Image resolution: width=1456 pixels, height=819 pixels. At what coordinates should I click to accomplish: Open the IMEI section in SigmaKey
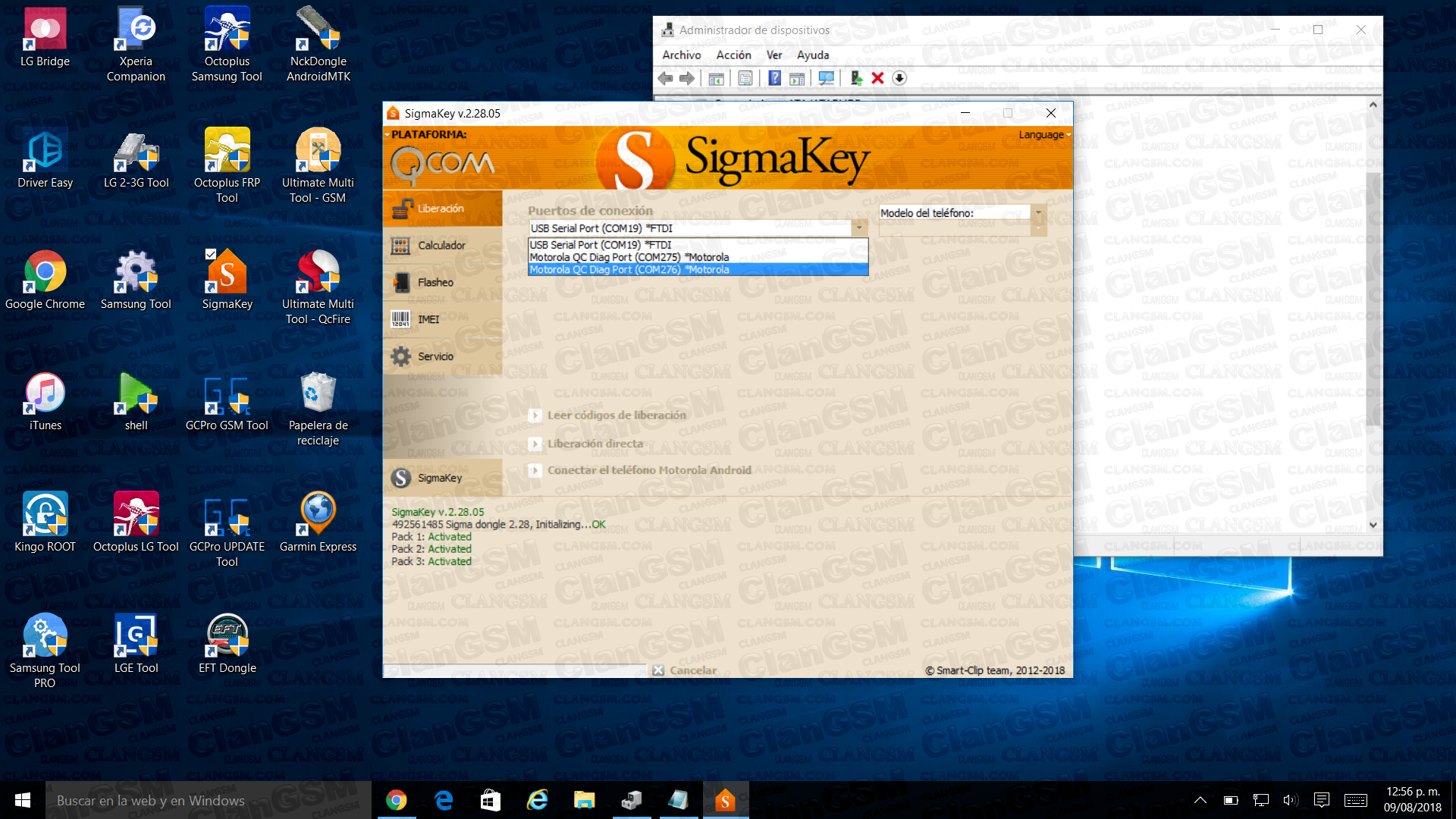442,319
